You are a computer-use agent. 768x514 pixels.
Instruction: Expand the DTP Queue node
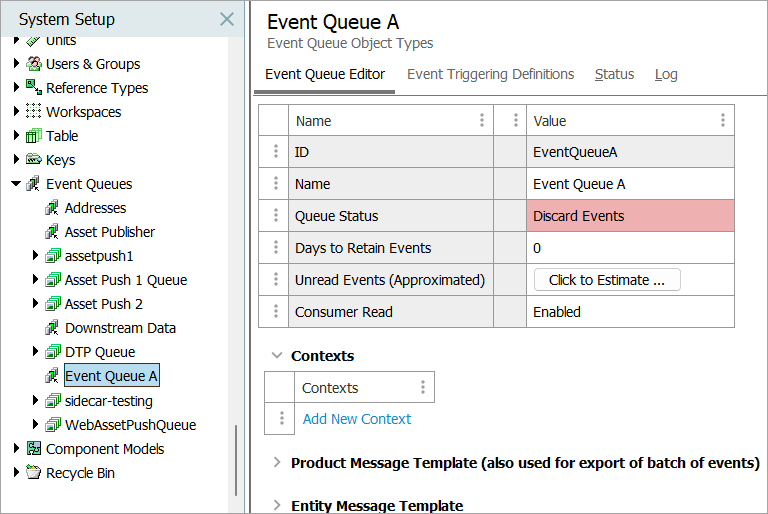pyautogui.click(x=36, y=352)
